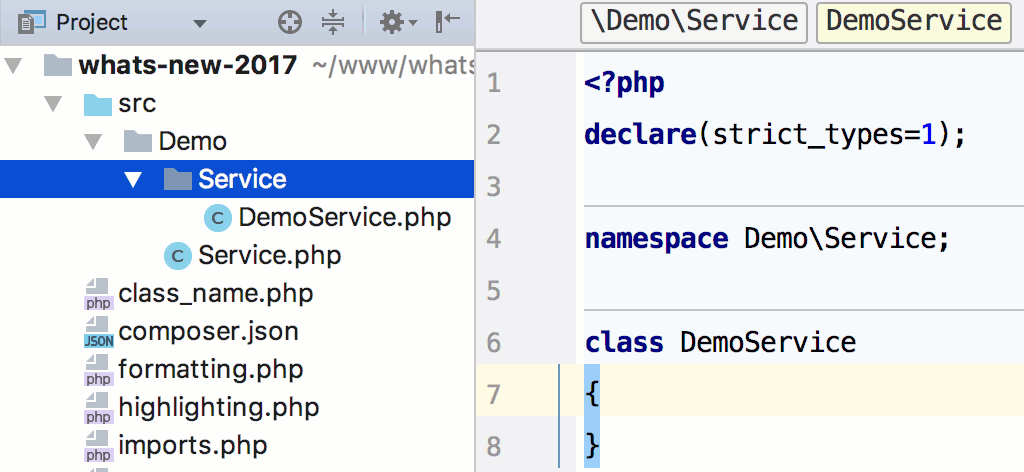Image resolution: width=1024 pixels, height=472 pixels.
Task: Hide the Project tool window
Action: click(447, 22)
